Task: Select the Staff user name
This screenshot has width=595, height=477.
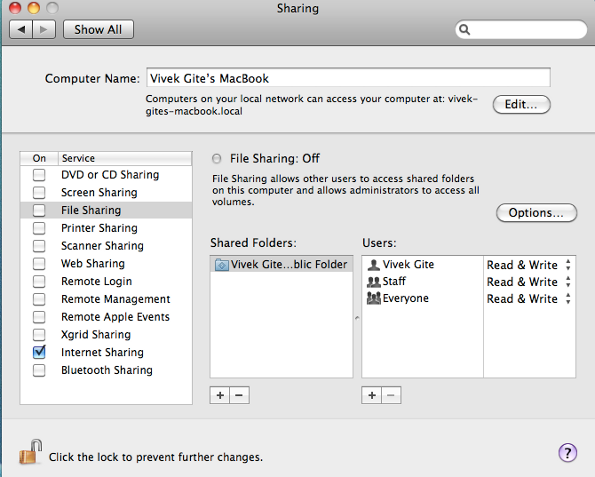Action: [x=394, y=281]
